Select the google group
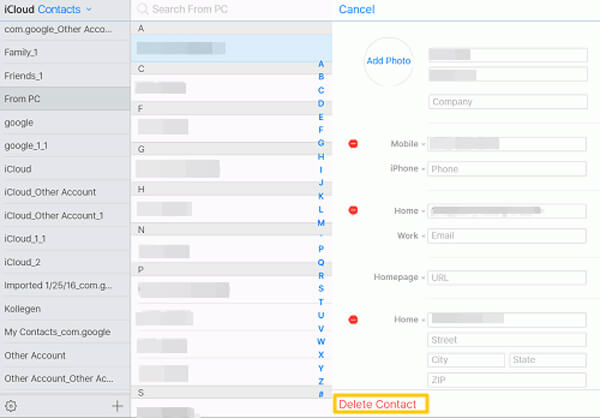Screen dimensions: 600x418 [x=65, y=122]
